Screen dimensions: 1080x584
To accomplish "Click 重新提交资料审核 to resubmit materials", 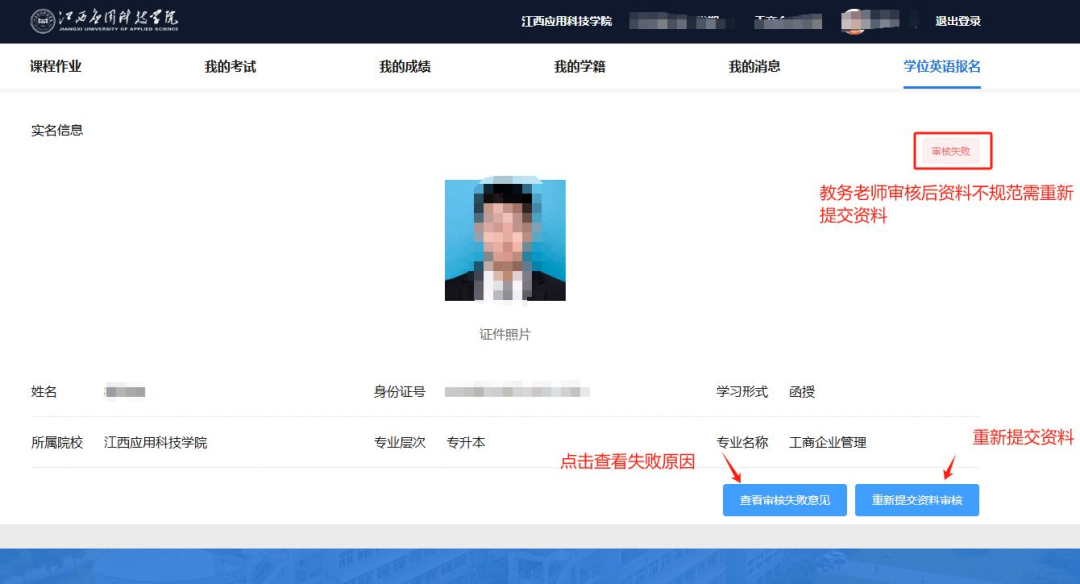I will click(916, 500).
